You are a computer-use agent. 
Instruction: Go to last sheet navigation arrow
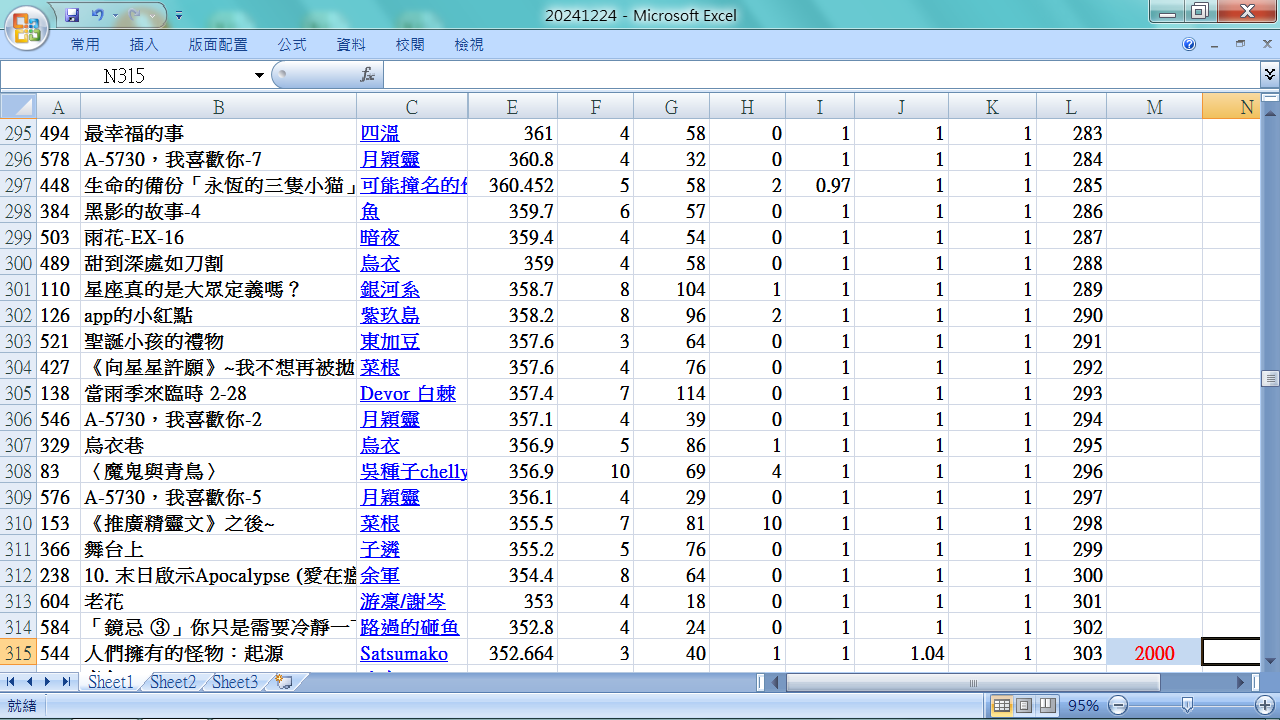point(66,682)
